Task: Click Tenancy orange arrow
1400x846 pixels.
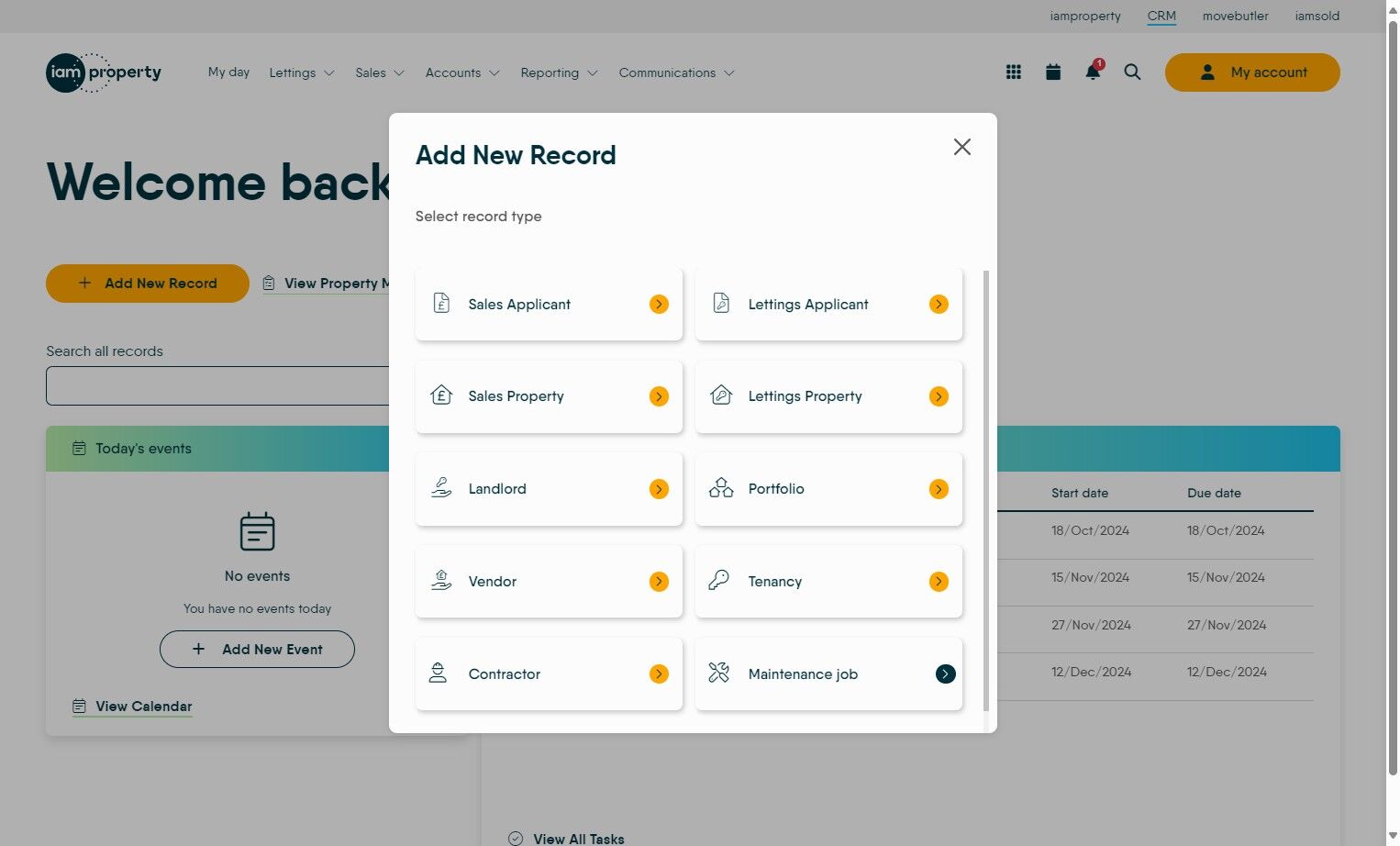Action: point(939,581)
